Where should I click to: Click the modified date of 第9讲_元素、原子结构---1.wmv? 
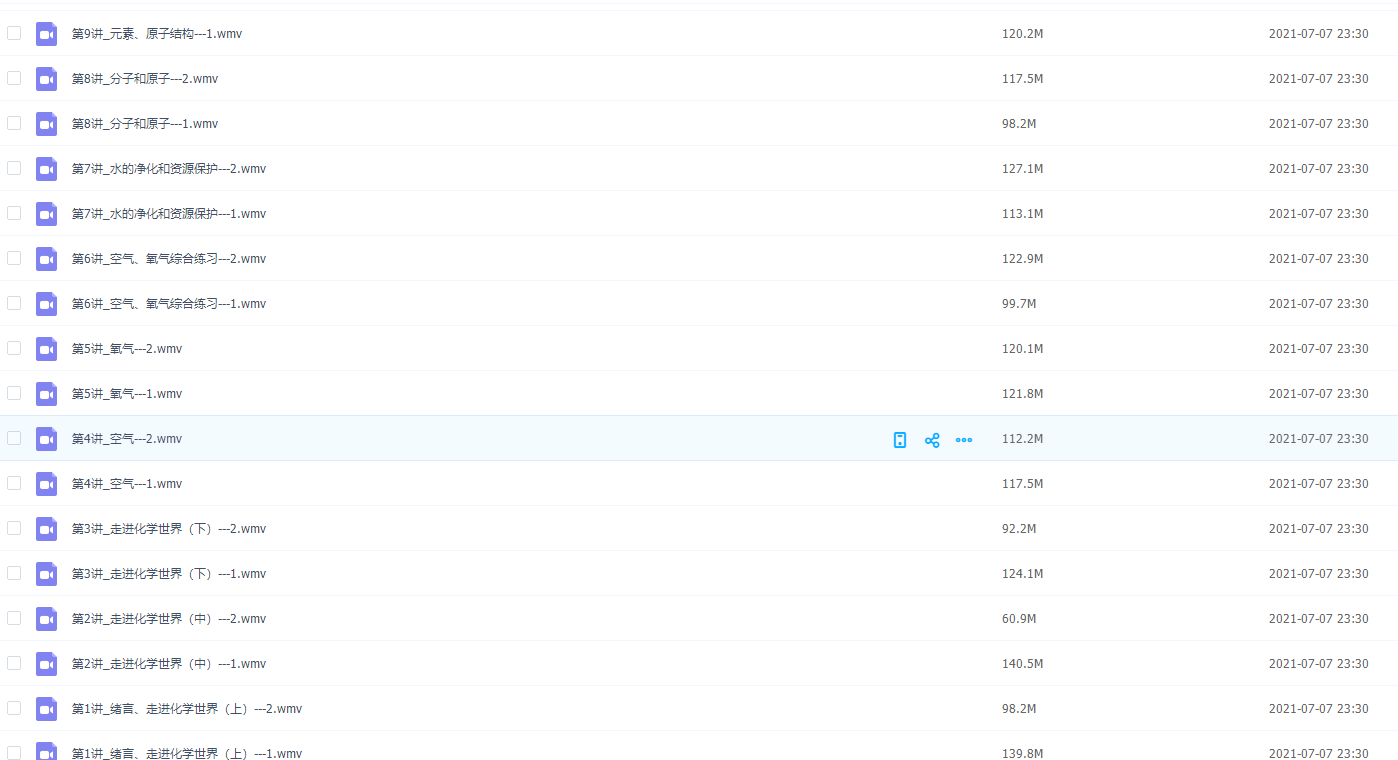coord(1318,34)
